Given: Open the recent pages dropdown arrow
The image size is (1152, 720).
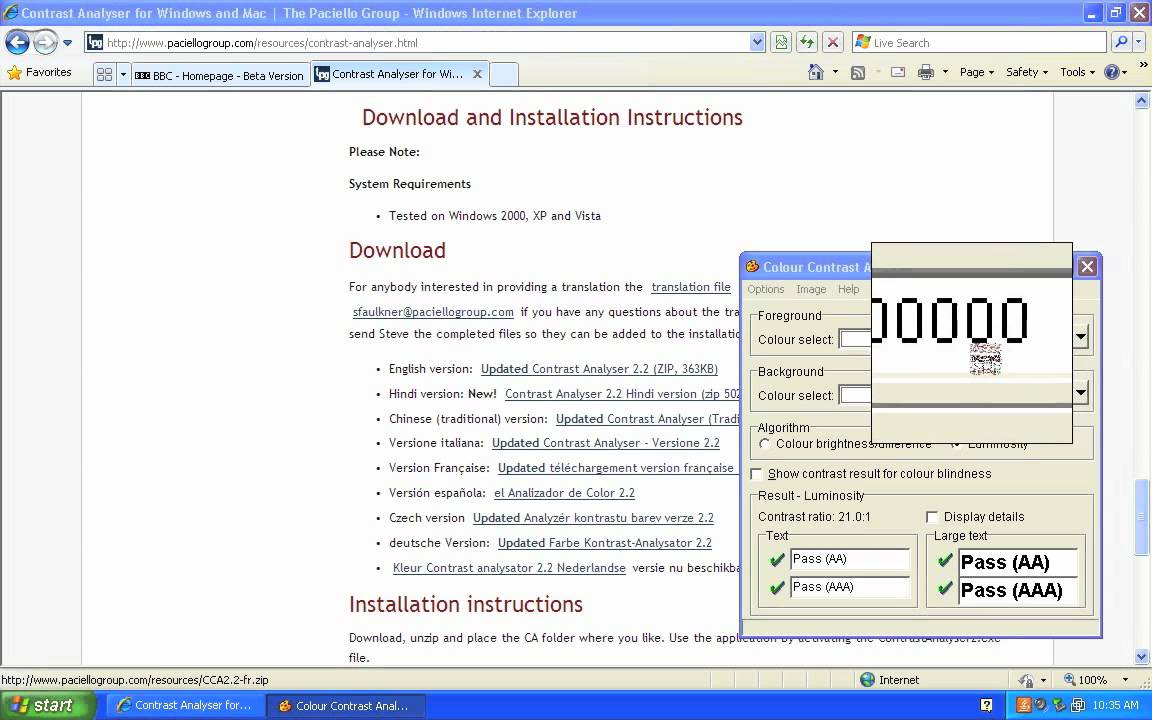Looking at the screenshot, I should click(x=68, y=43).
